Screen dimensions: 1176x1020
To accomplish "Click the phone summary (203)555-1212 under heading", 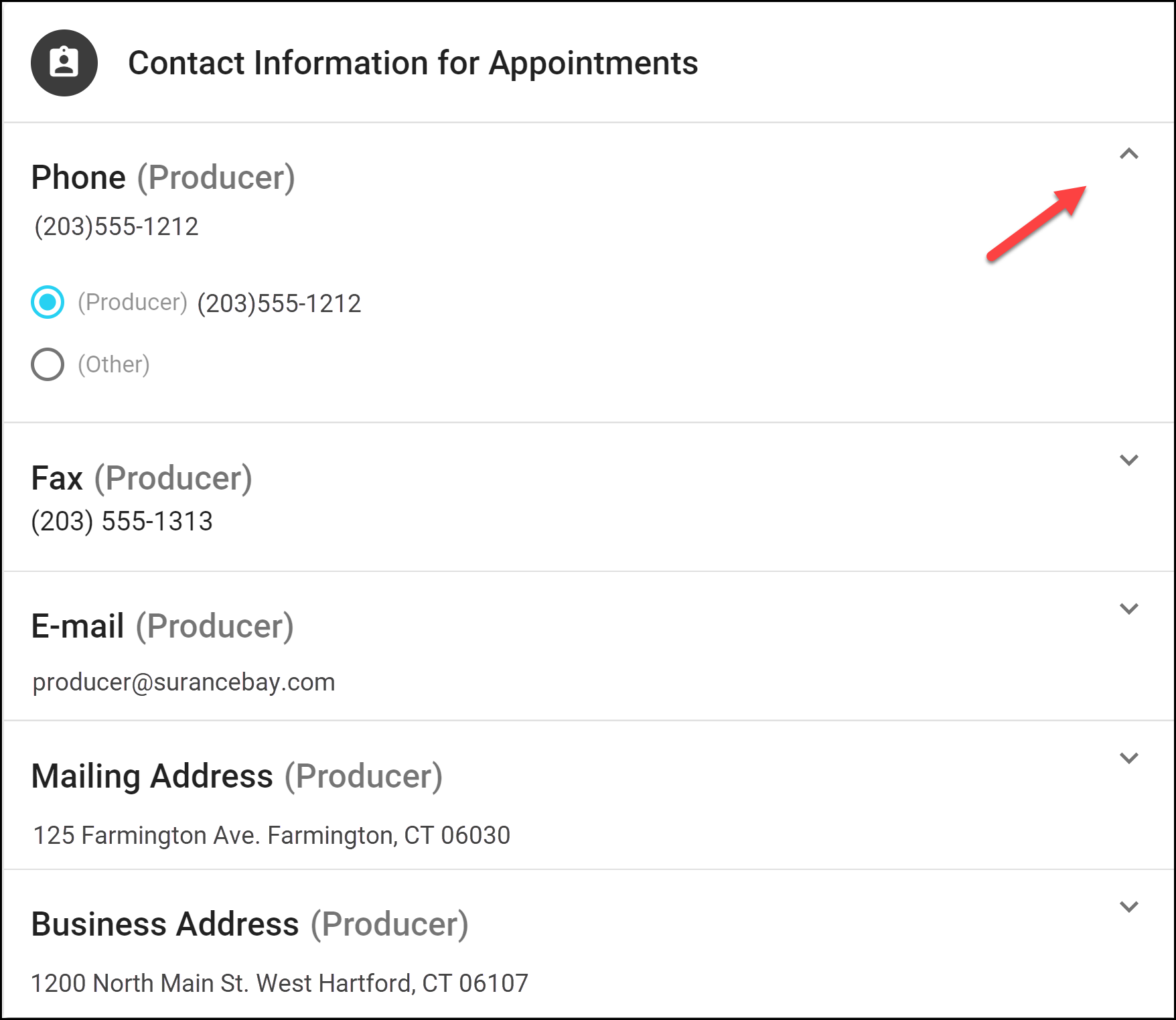I will point(117,226).
